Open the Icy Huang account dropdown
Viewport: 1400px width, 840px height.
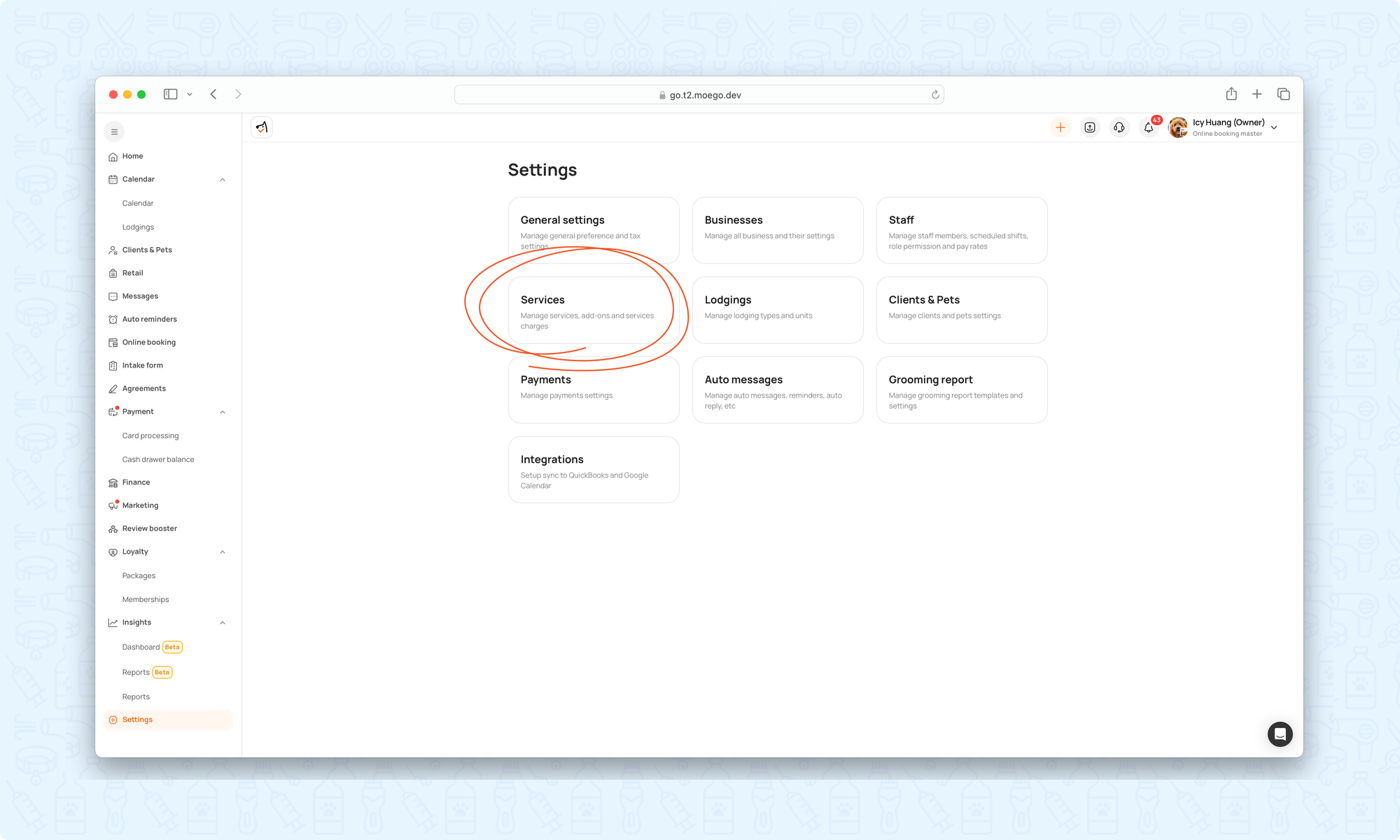click(x=1274, y=127)
